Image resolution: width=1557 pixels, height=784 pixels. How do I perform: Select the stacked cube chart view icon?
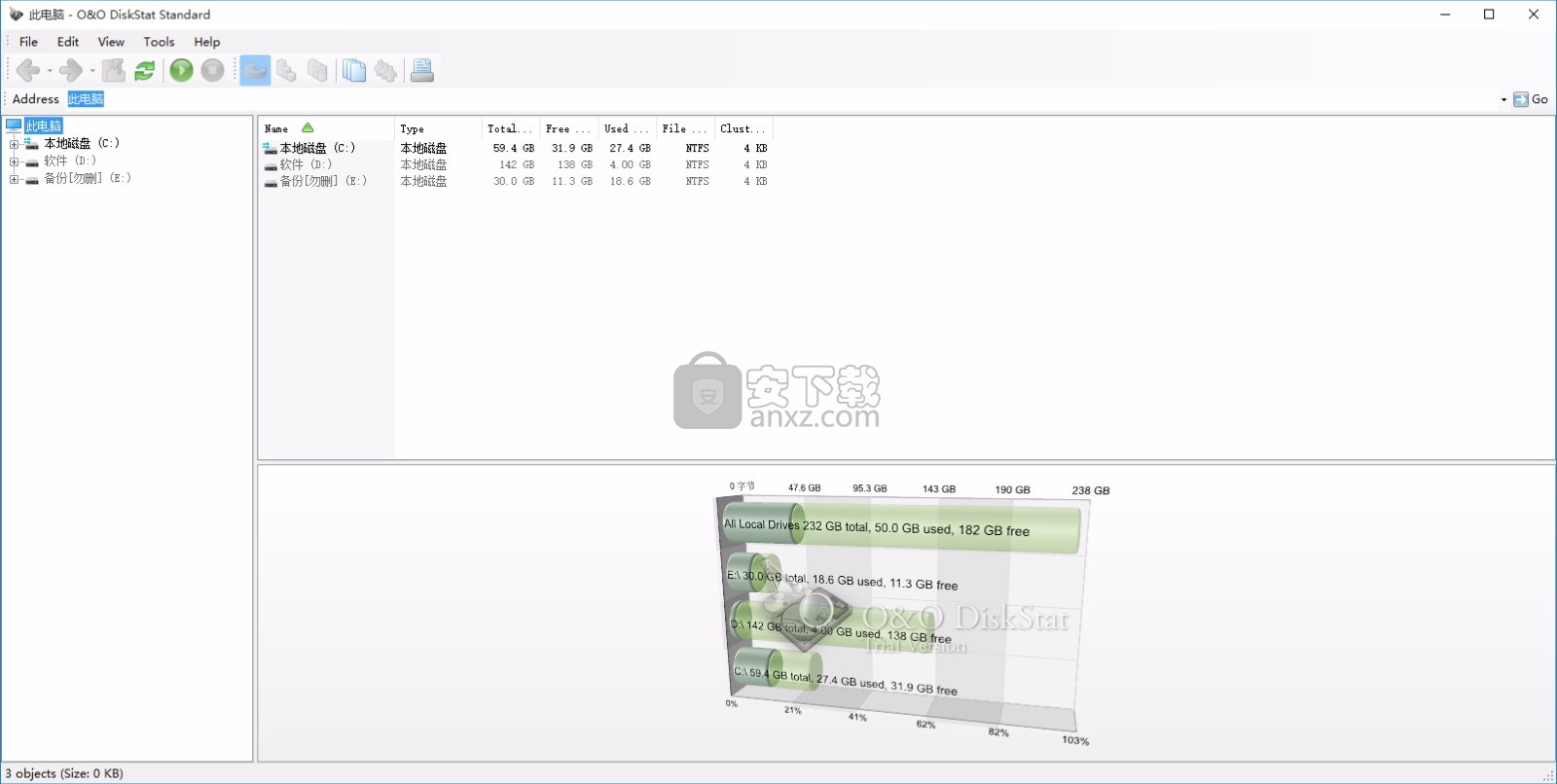317,70
